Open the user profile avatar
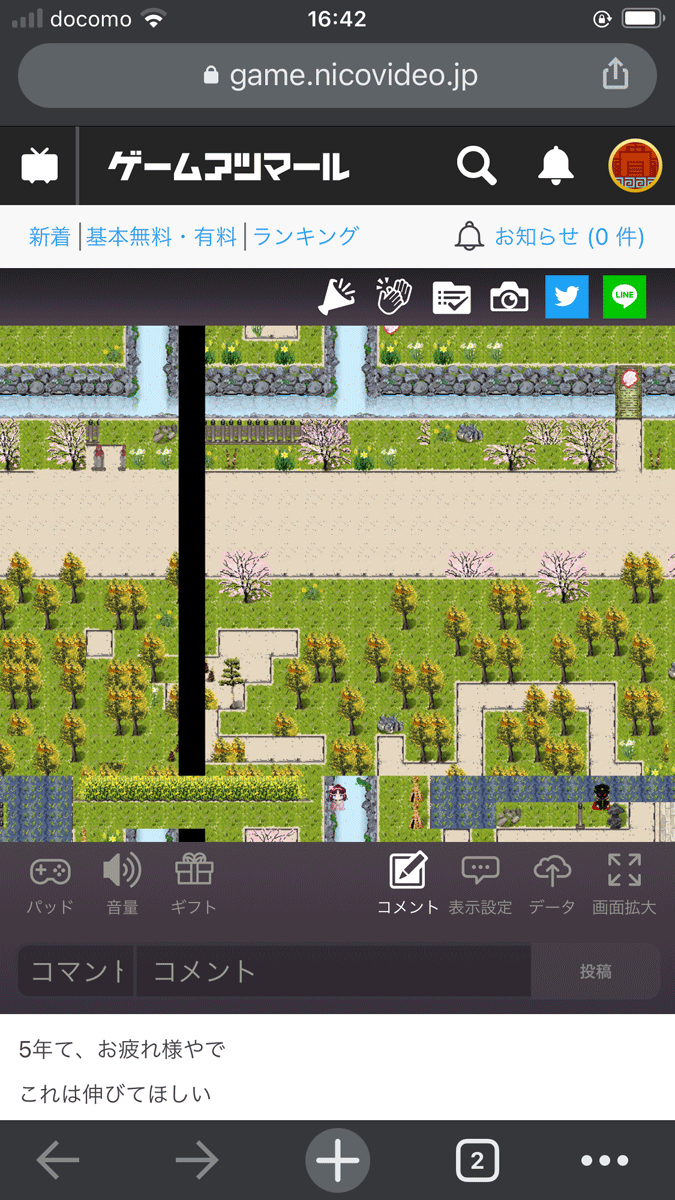This screenshot has width=675, height=1200. (635, 166)
